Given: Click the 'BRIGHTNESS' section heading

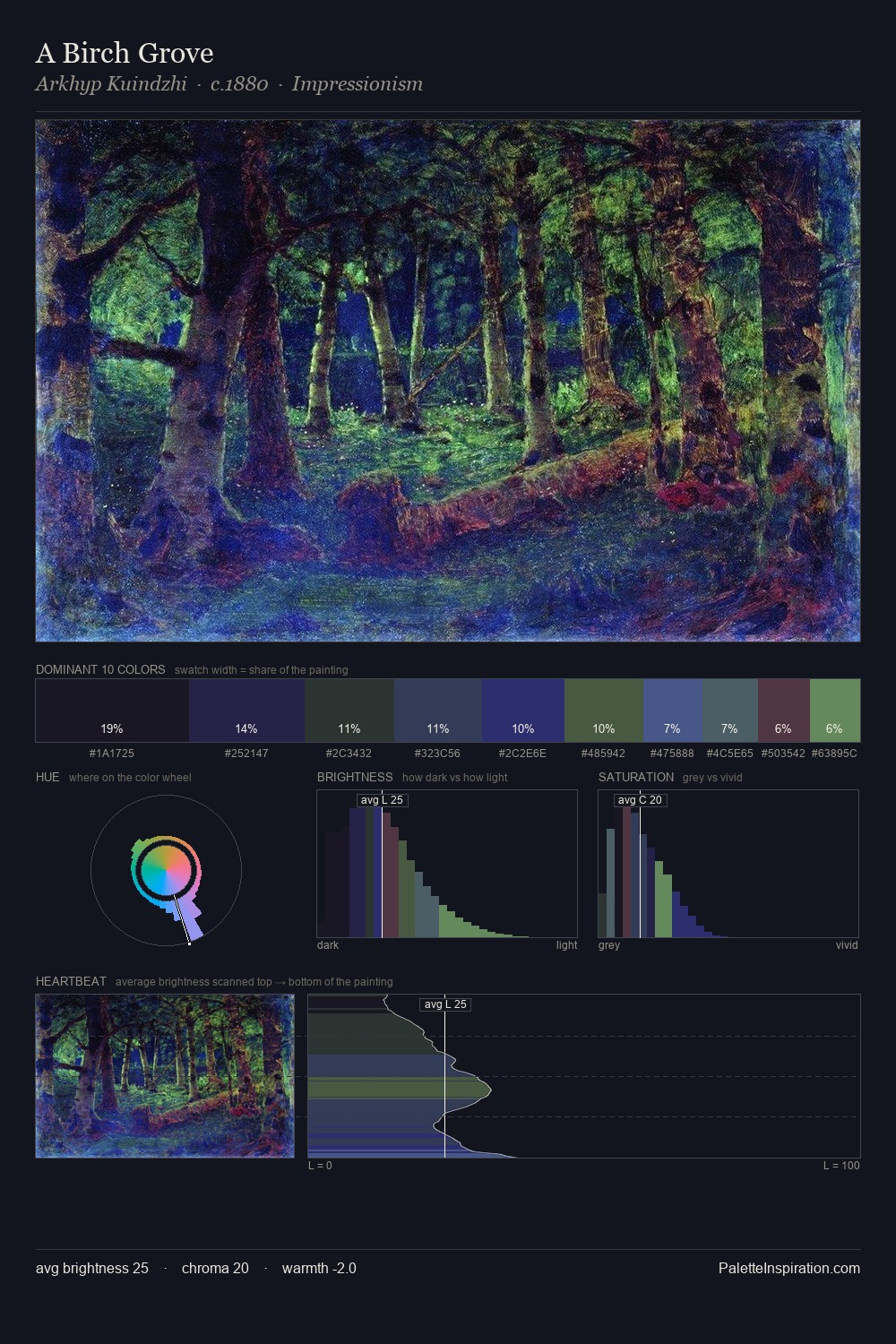Looking at the screenshot, I should 355,777.
